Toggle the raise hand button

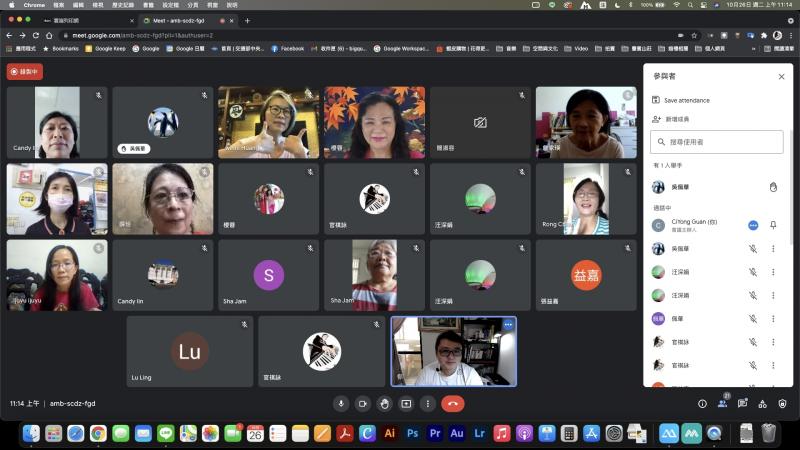[385, 404]
